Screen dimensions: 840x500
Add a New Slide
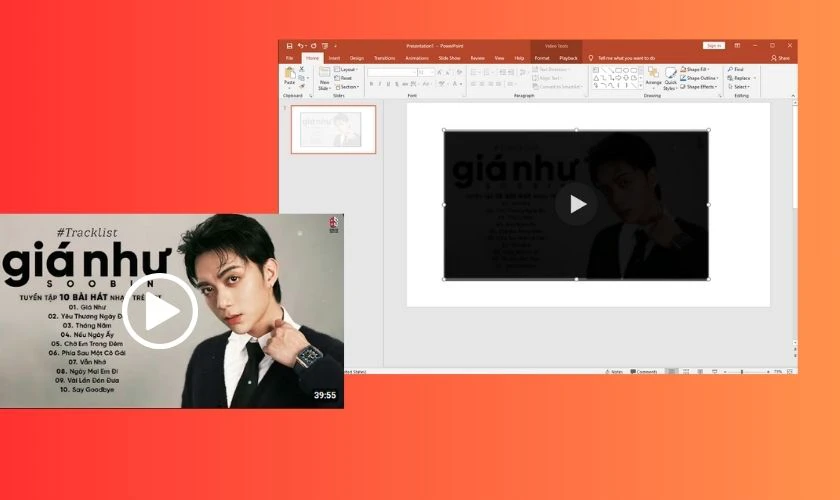coord(324,78)
